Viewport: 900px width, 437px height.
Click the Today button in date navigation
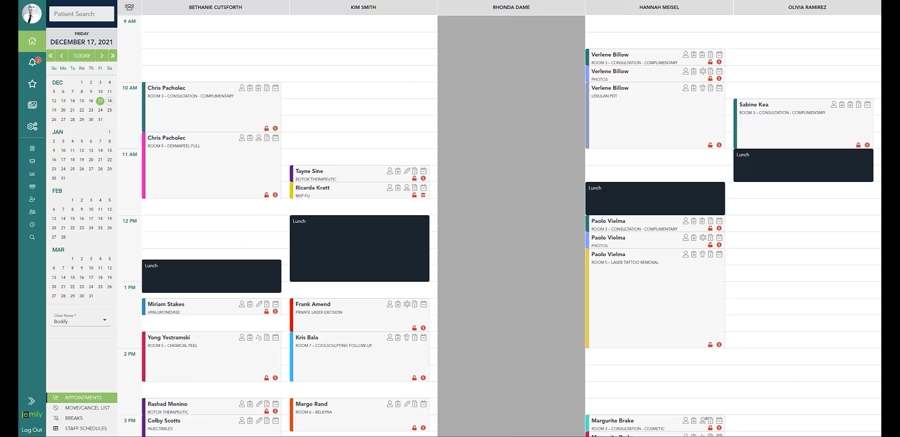(x=81, y=56)
